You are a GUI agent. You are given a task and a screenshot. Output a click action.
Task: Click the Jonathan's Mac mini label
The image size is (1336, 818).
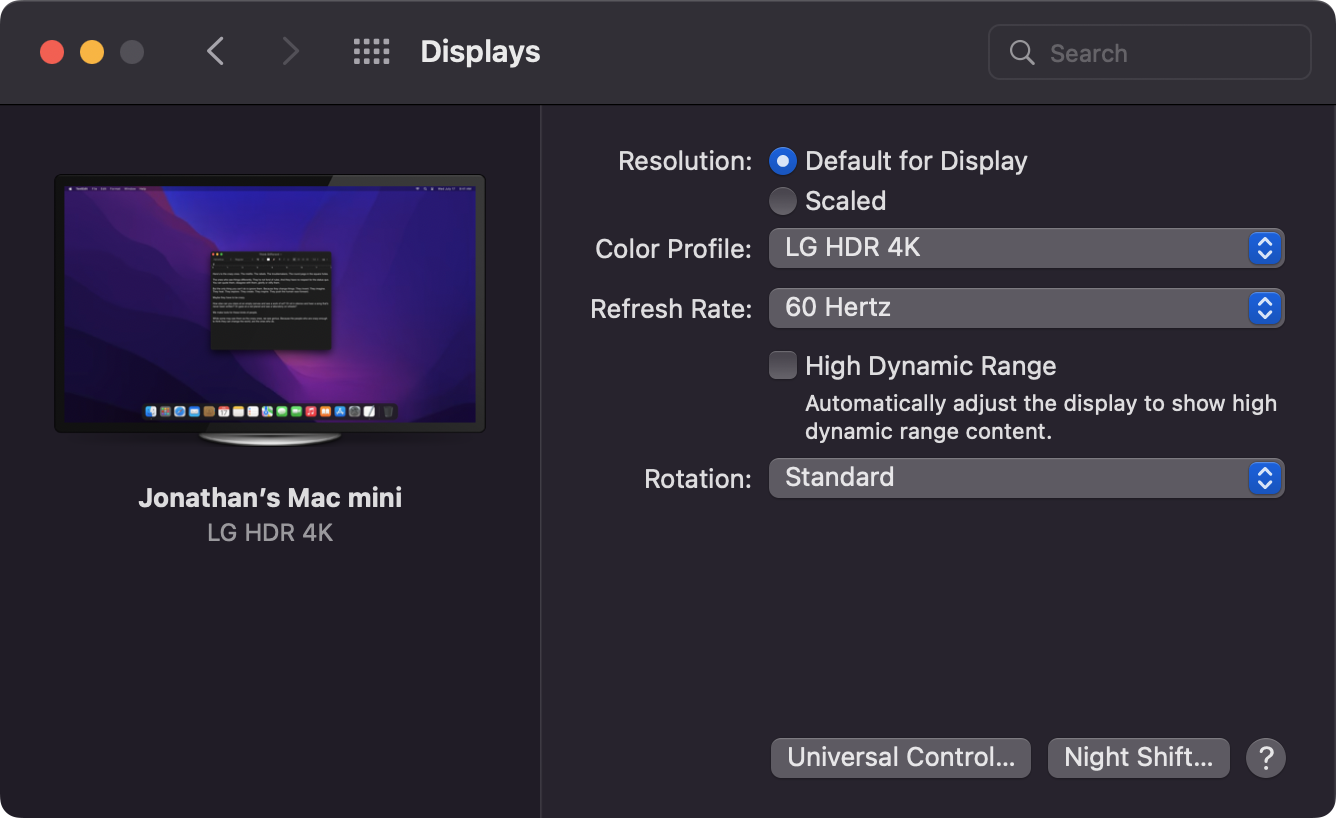[x=270, y=498]
